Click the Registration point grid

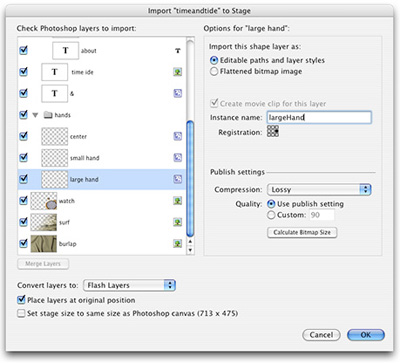[273, 131]
